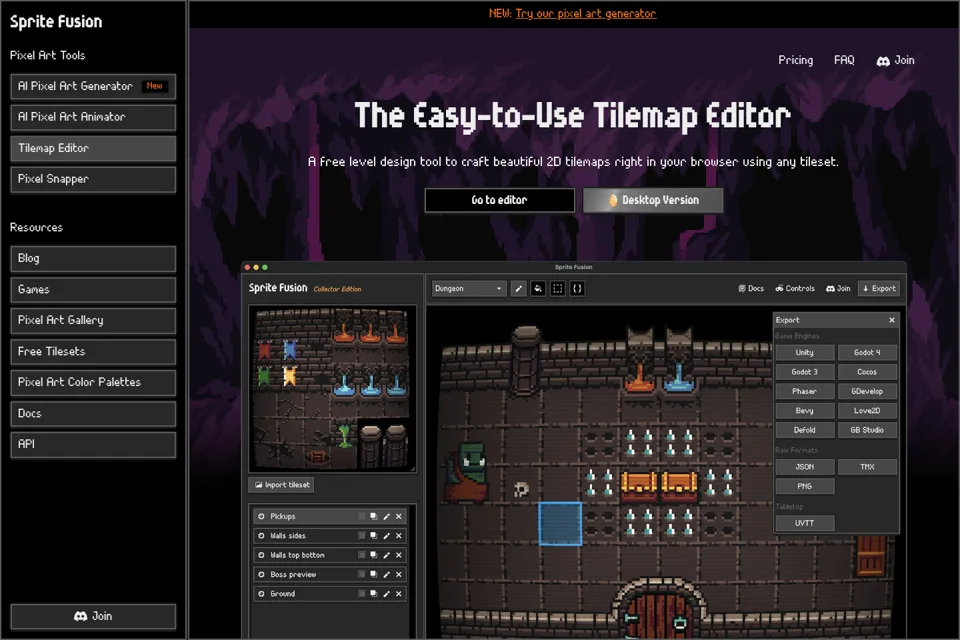Screen dimensions: 960x640
Task: Delete the Pickups layer
Action: click(x=399, y=516)
